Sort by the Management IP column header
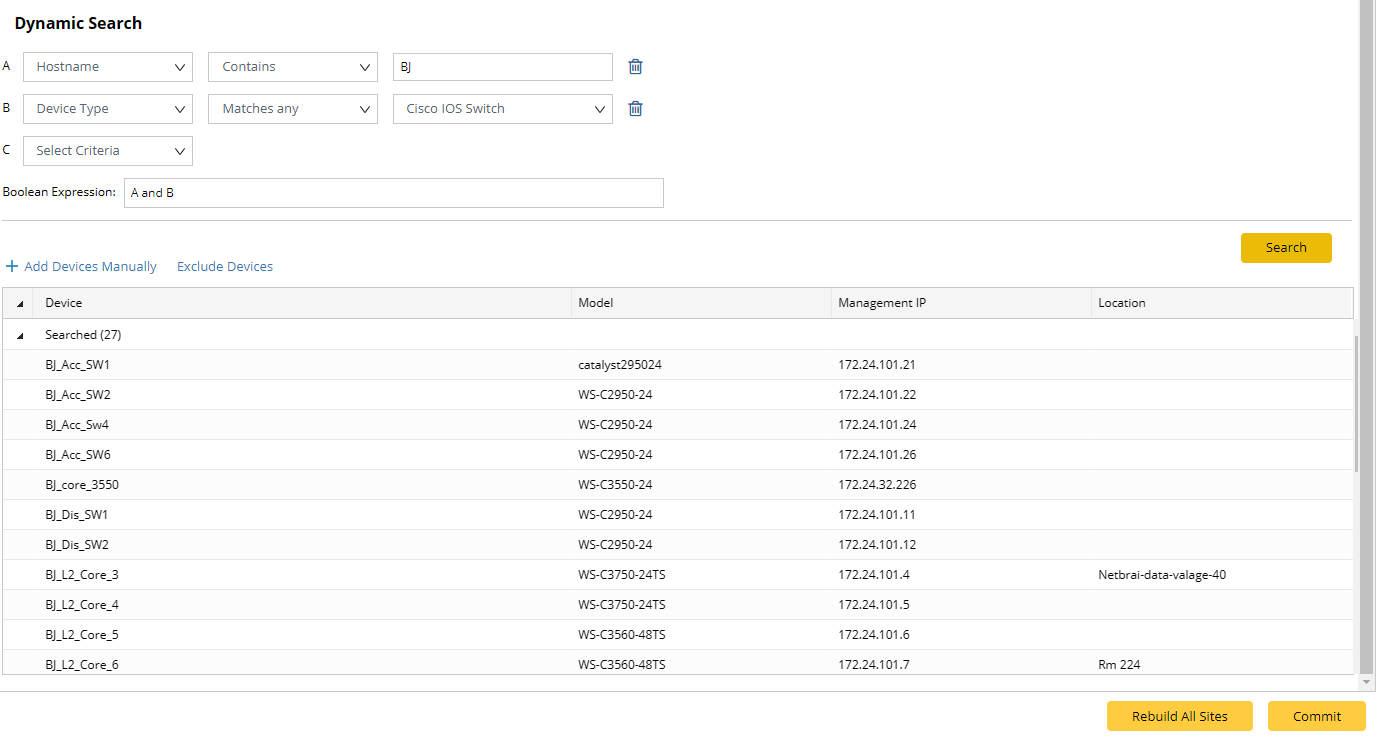Image resolution: width=1380 pixels, height=746 pixels. [882, 303]
